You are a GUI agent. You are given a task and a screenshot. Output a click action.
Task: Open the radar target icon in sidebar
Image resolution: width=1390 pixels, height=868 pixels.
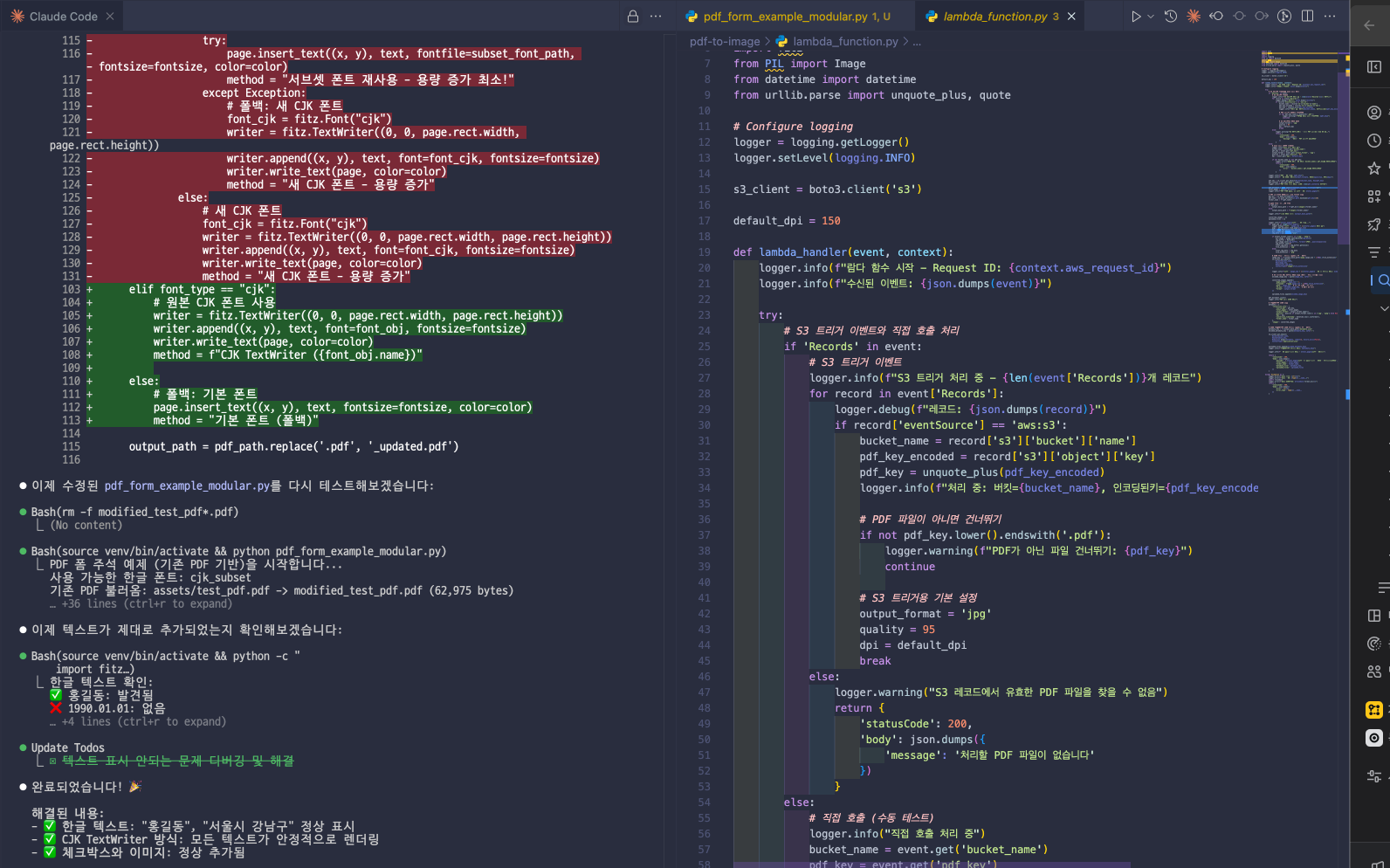[x=1374, y=644]
